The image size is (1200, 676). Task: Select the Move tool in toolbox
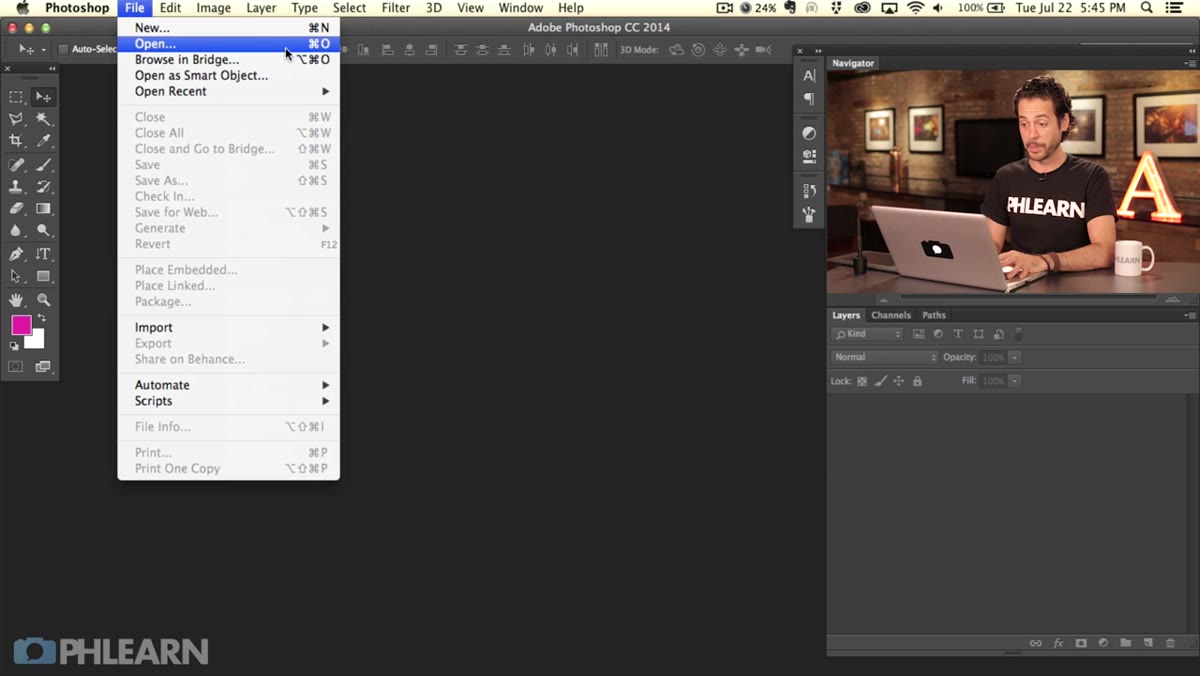43,97
